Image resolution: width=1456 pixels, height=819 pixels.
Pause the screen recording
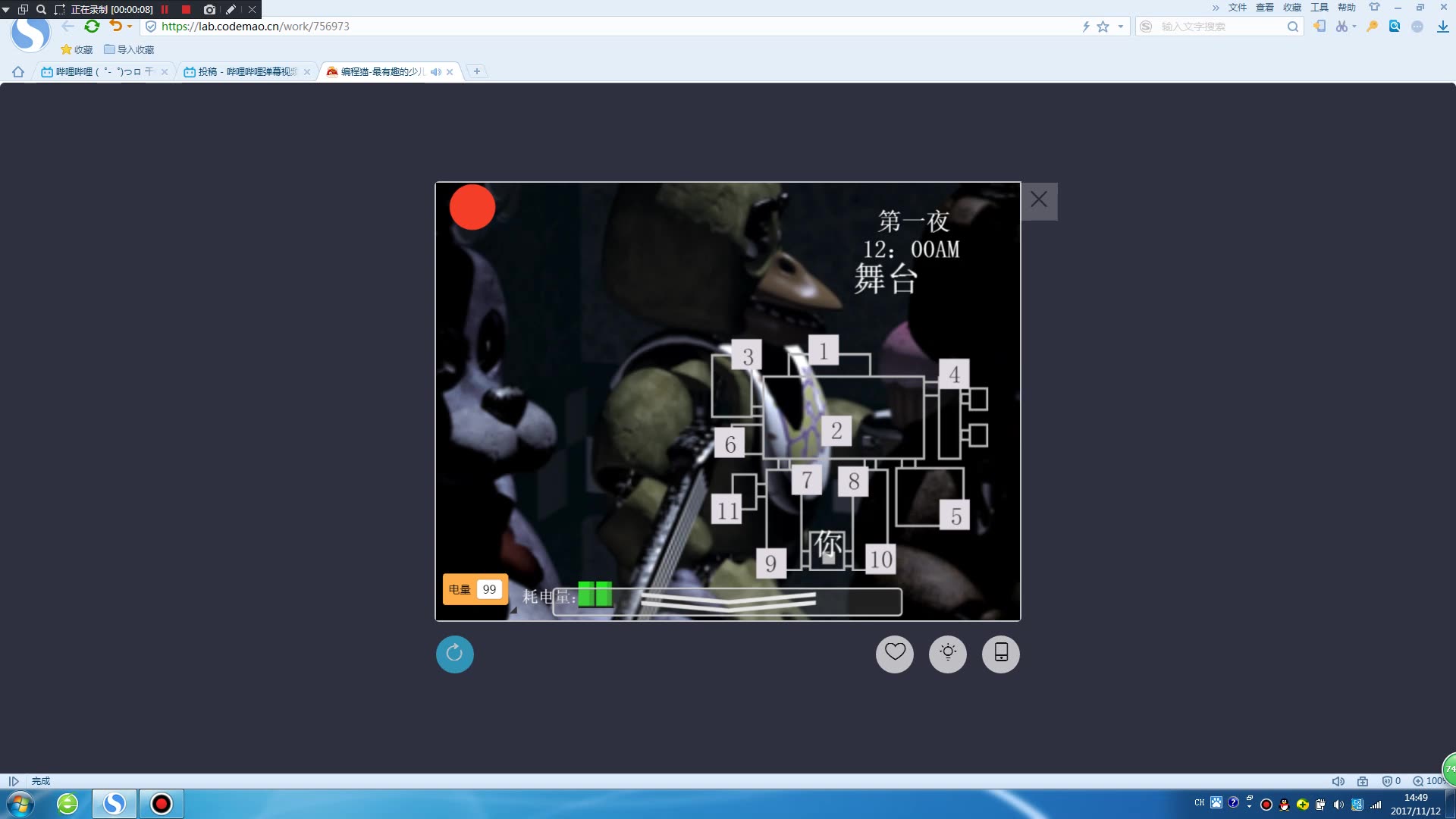[x=165, y=9]
